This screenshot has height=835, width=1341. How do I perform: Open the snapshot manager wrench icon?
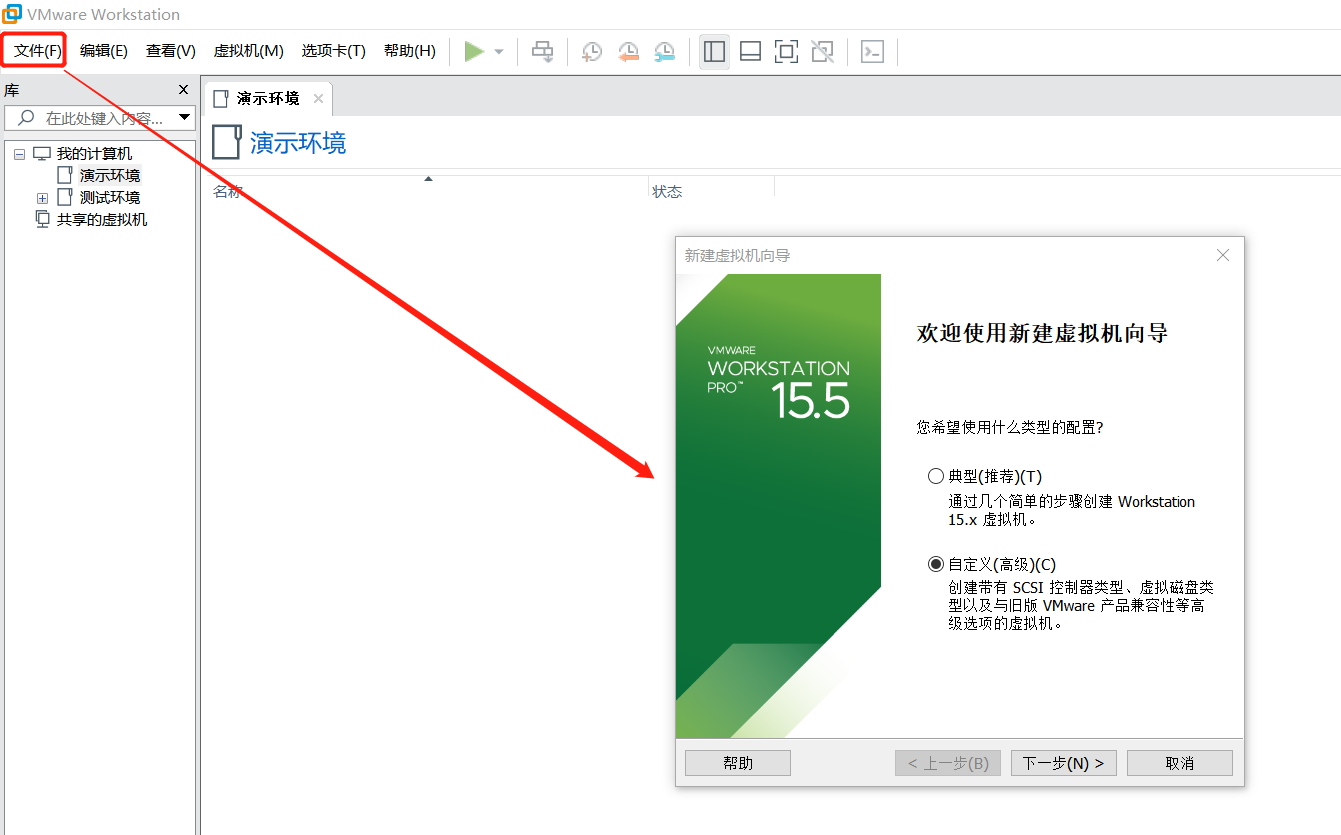coord(664,51)
